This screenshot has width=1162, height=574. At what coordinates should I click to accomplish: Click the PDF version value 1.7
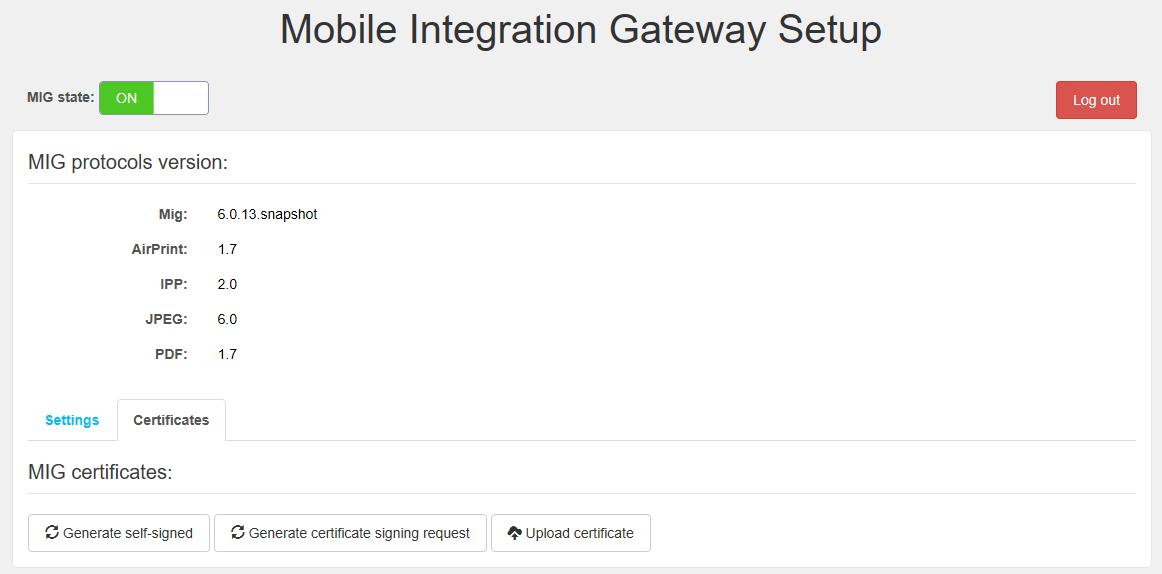pos(227,354)
